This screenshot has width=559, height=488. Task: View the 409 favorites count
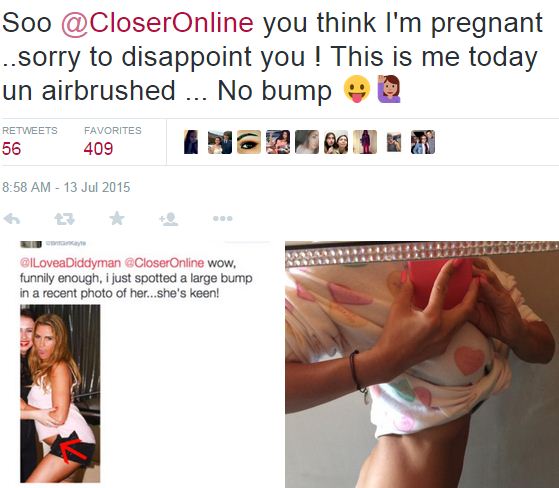[98, 149]
